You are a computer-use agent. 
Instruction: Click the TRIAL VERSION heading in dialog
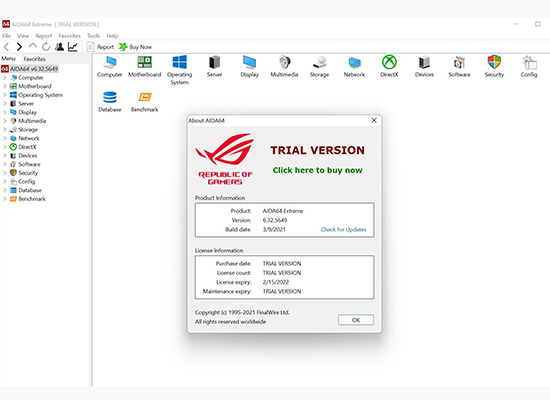coord(317,150)
